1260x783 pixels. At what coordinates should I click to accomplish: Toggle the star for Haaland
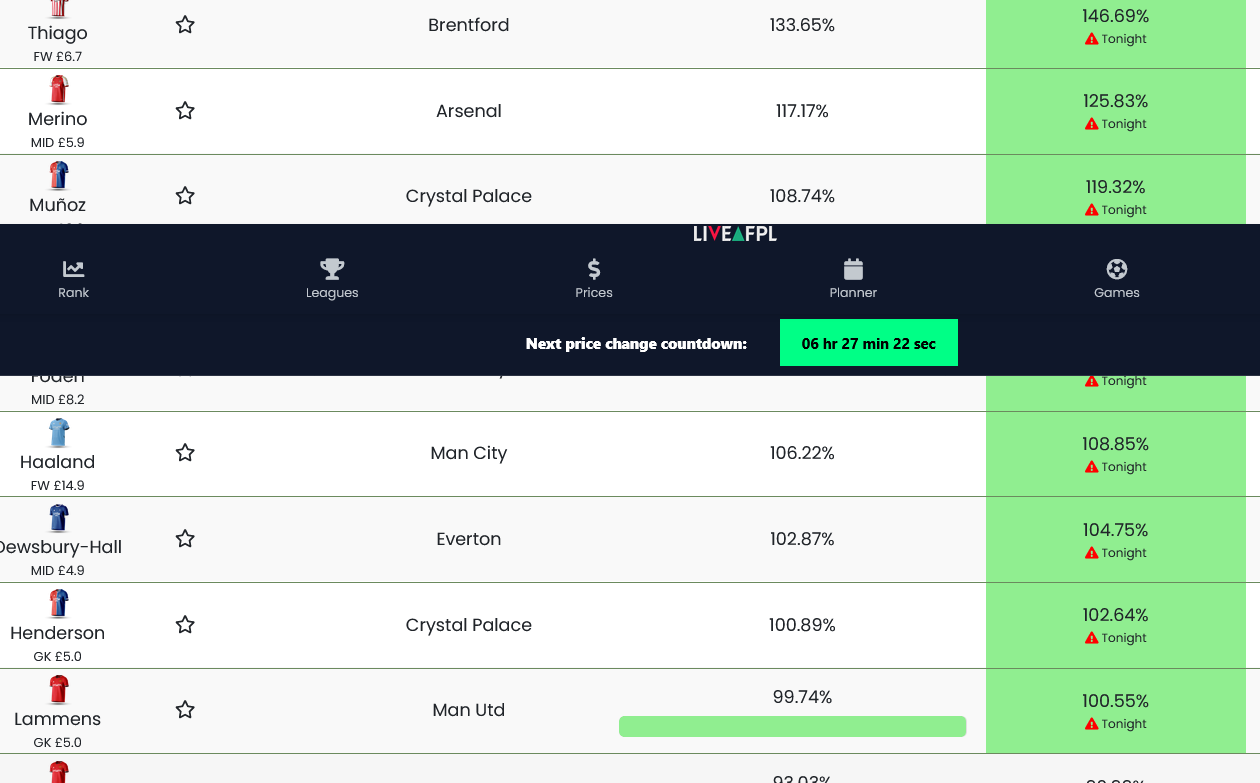pyautogui.click(x=185, y=453)
